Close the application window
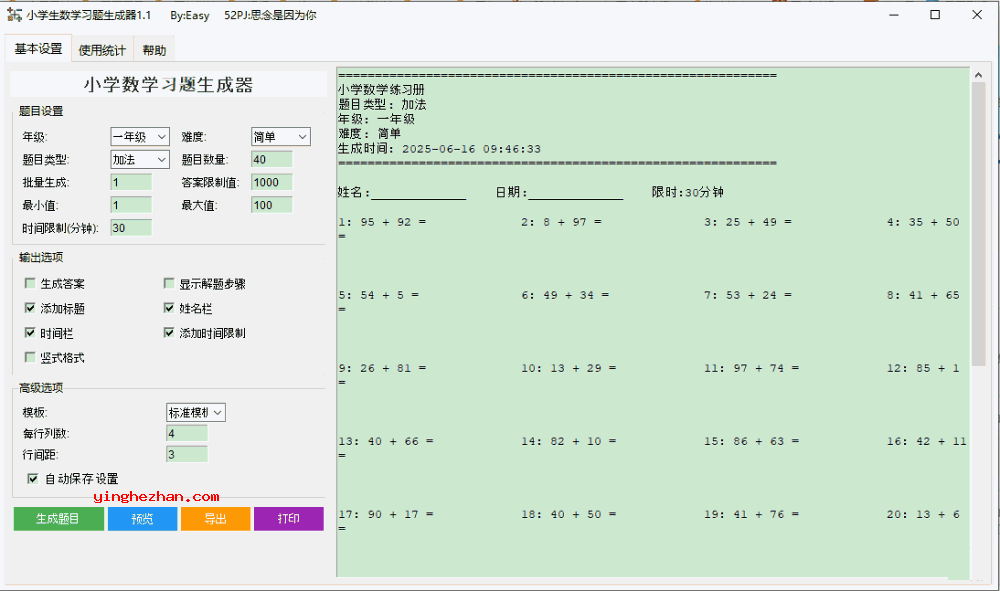 point(977,15)
